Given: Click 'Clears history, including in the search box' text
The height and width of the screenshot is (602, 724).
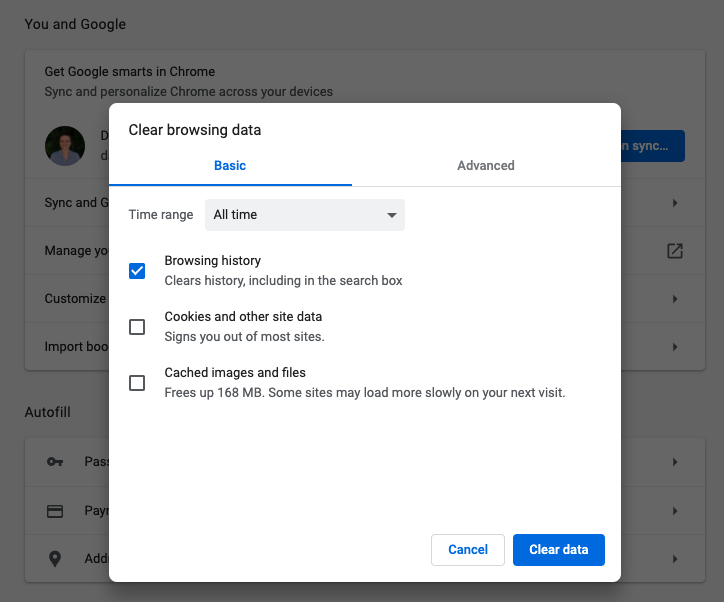Looking at the screenshot, I should pyautogui.click(x=284, y=281).
